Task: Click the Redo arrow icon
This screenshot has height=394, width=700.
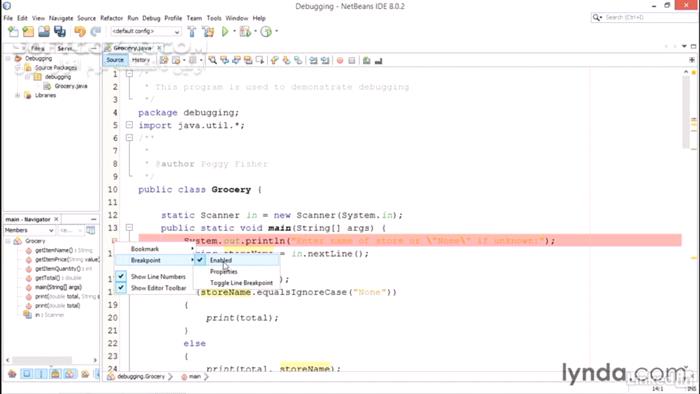Action: (96, 31)
